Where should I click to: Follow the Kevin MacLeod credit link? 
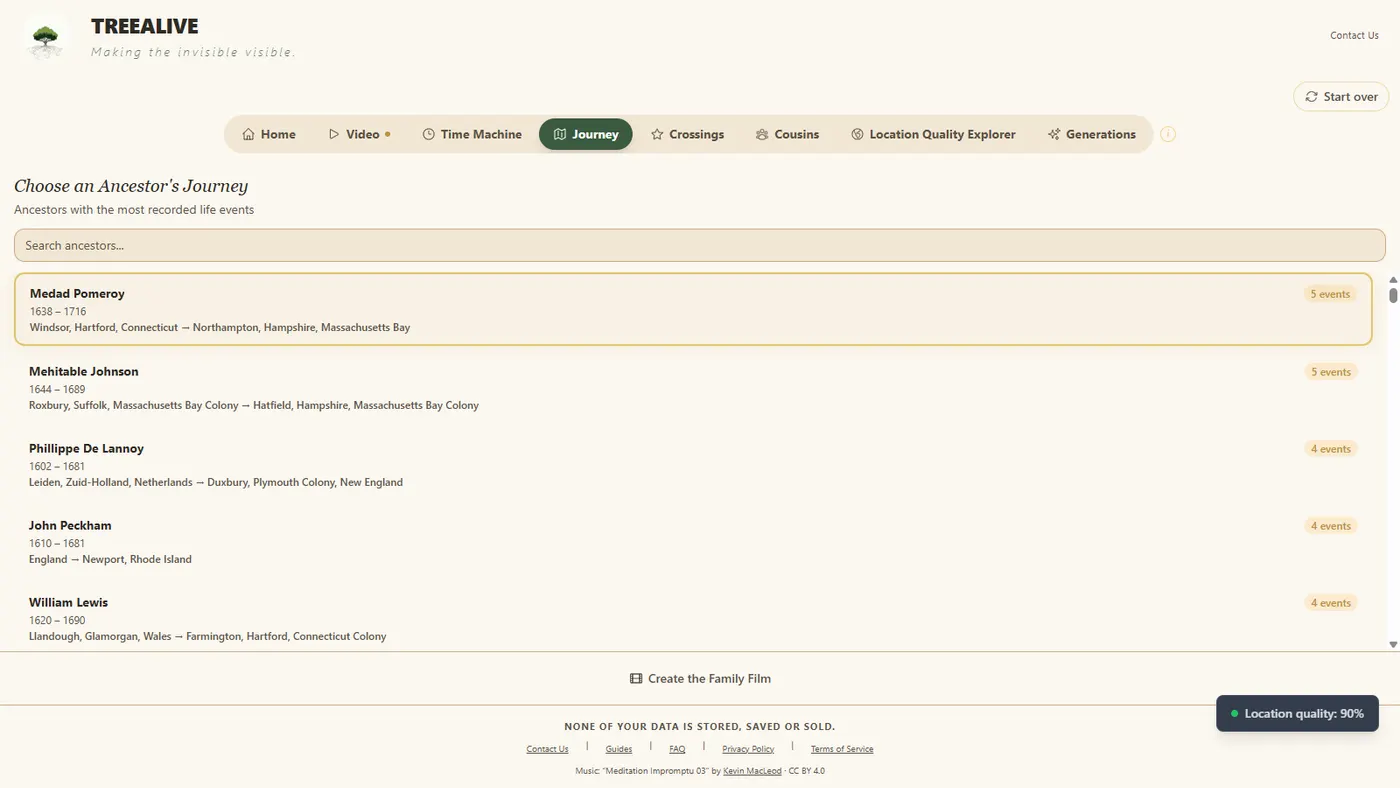[x=752, y=771]
